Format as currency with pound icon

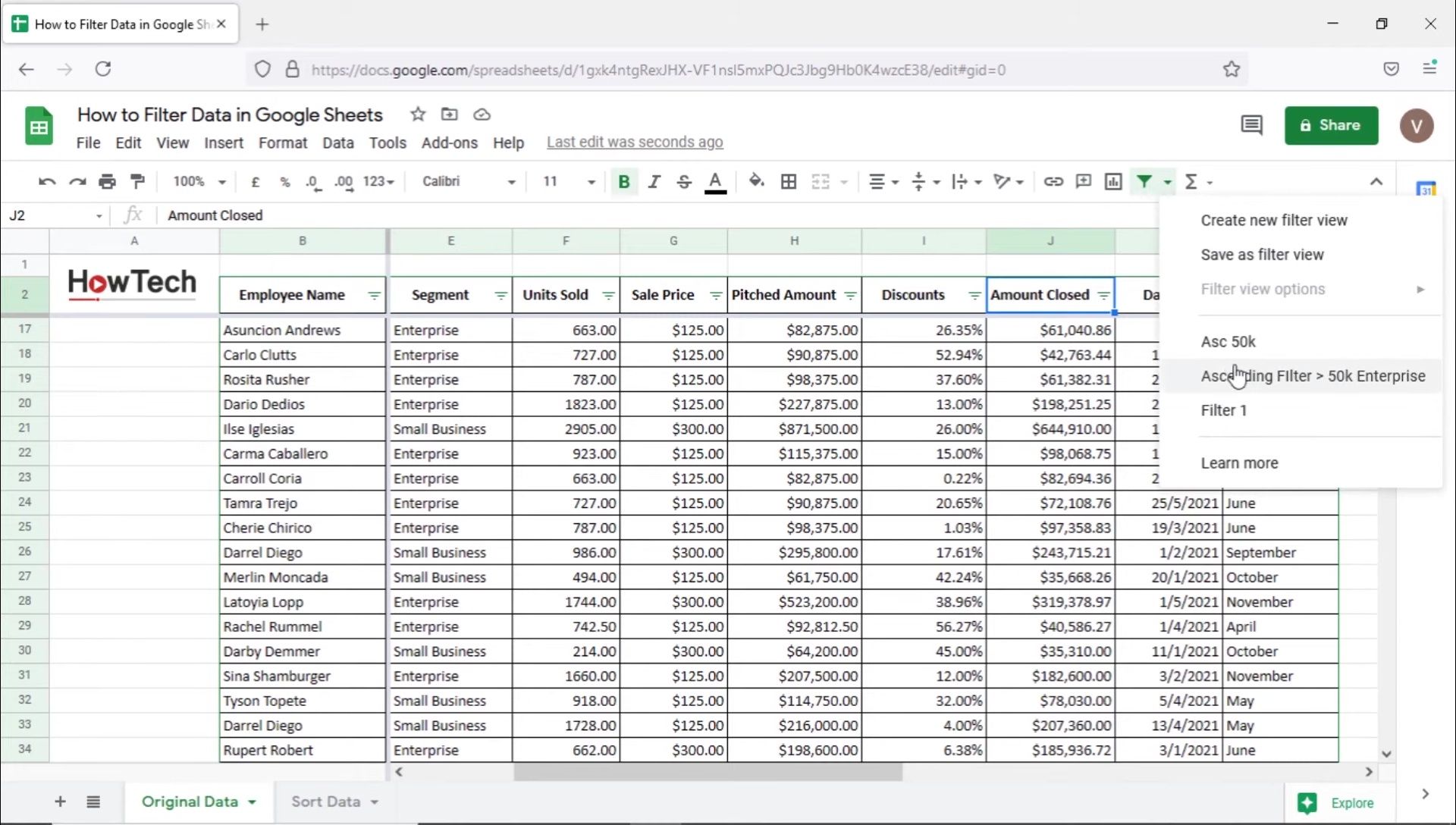click(256, 182)
